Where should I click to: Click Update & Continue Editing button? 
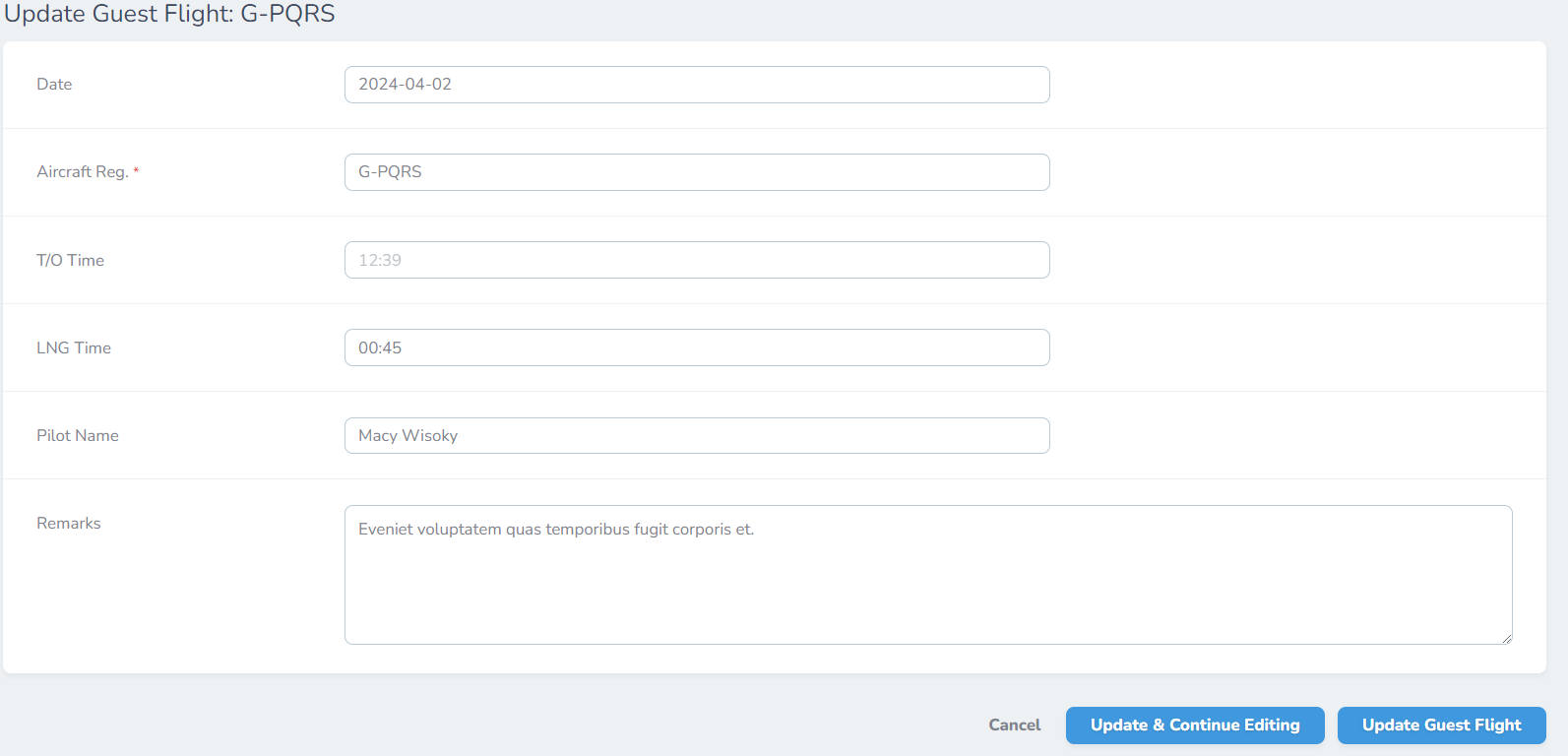point(1194,725)
